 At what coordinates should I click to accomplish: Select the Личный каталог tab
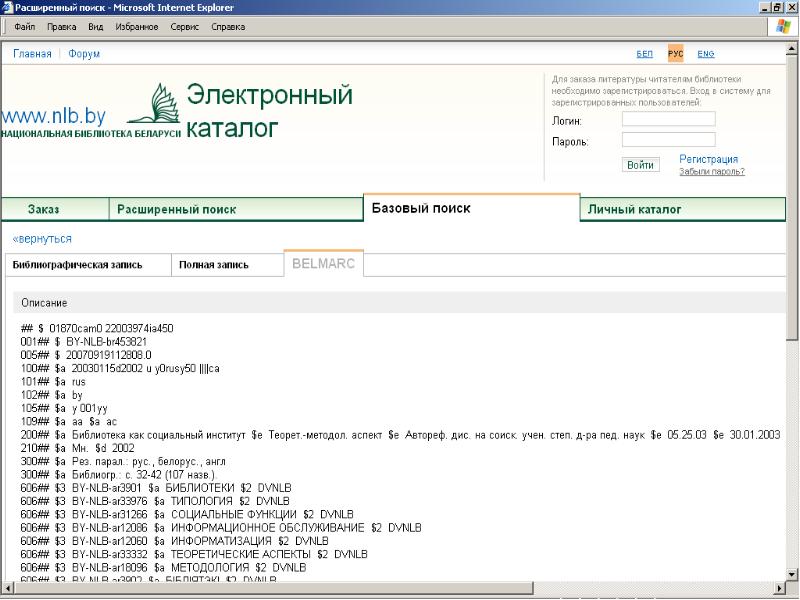pyautogui.click(x=634, y=209)
